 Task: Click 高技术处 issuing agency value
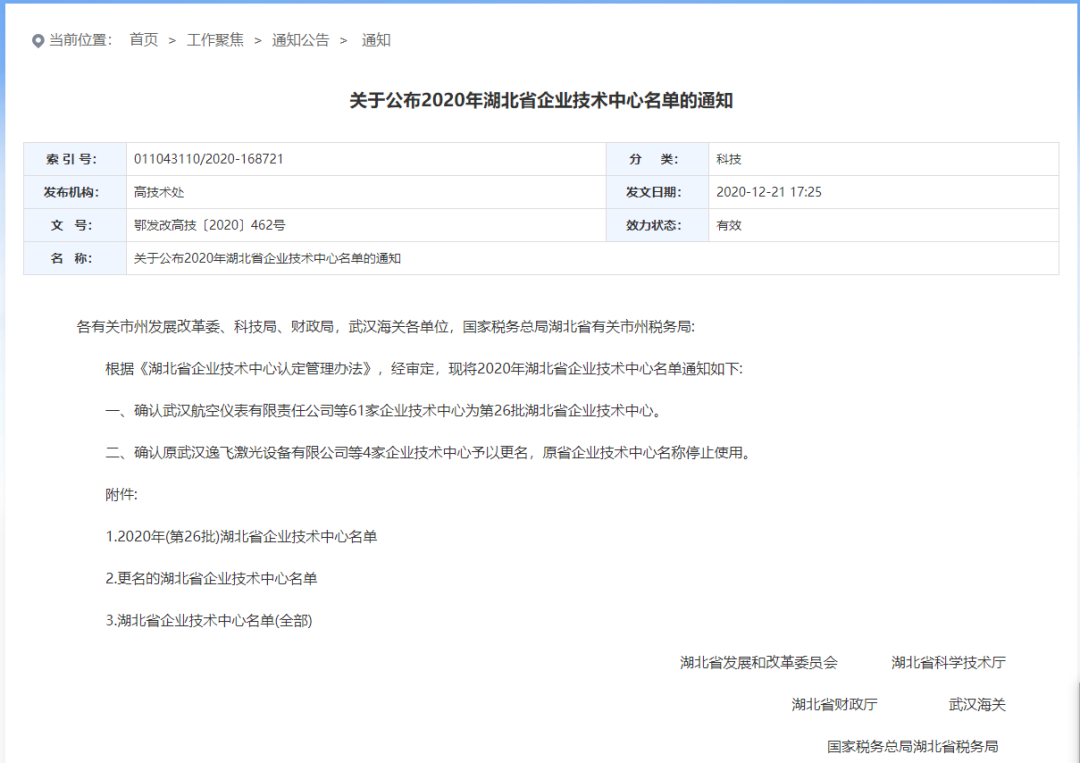pyautogui.click(x=159, y=192)
